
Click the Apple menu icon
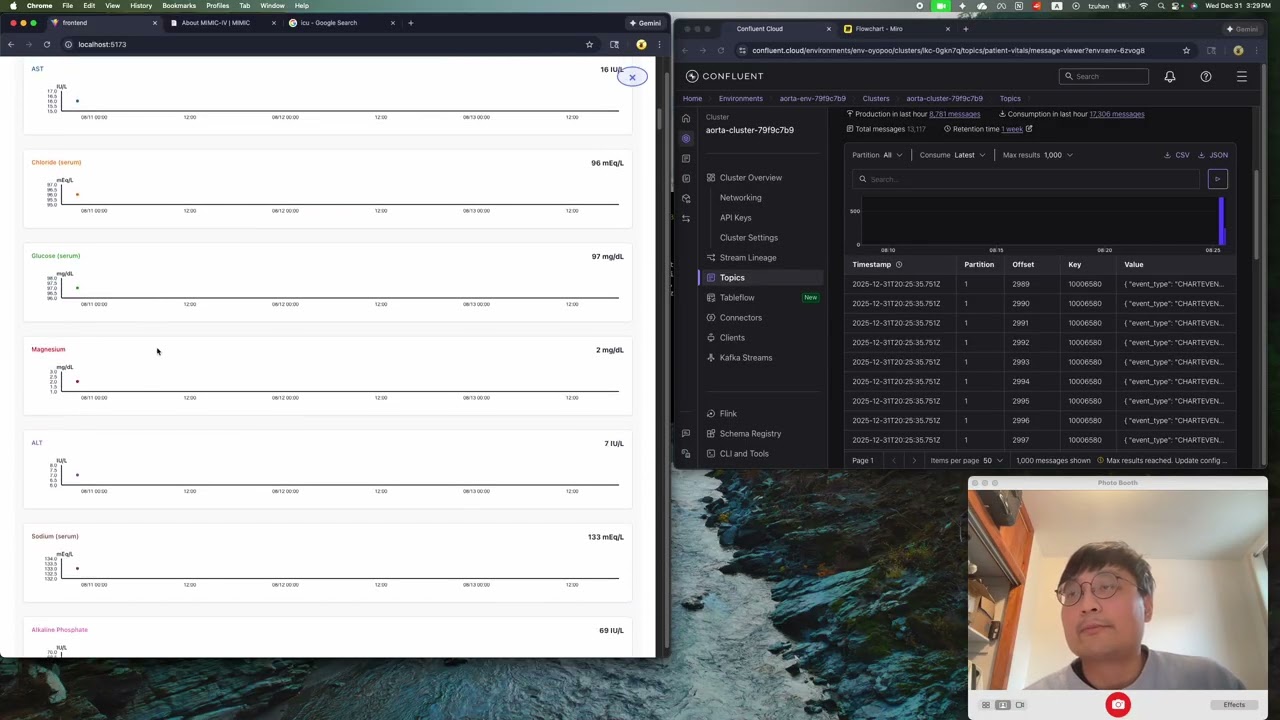[11, 6]
